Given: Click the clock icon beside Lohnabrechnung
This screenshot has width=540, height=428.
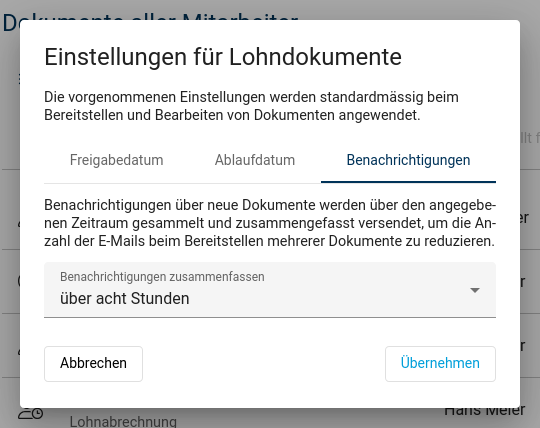Looking at the screenshot, I should [31, 413].
